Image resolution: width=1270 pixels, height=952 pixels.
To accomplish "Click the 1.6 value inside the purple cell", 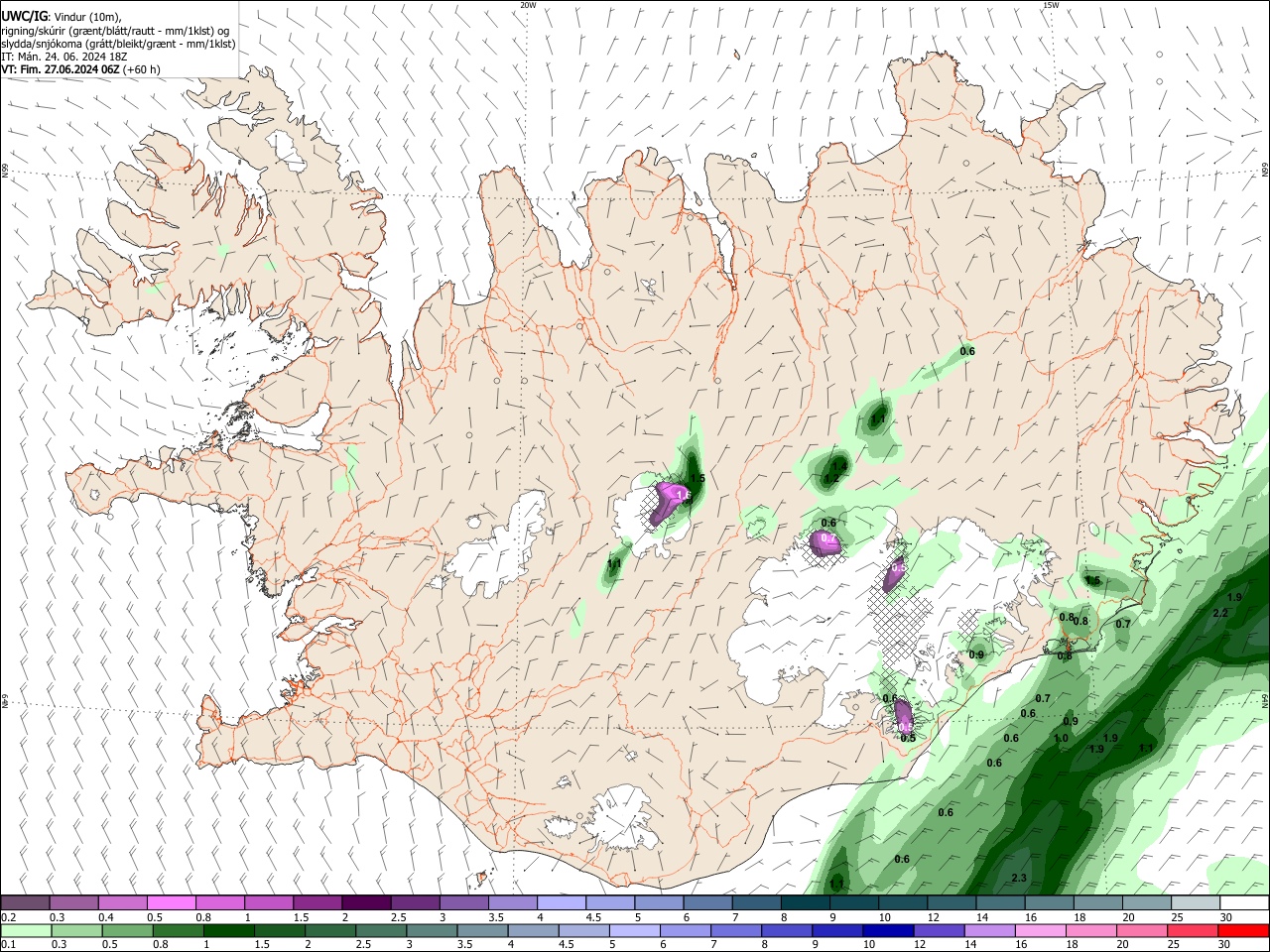I will (x=683, y=494).
